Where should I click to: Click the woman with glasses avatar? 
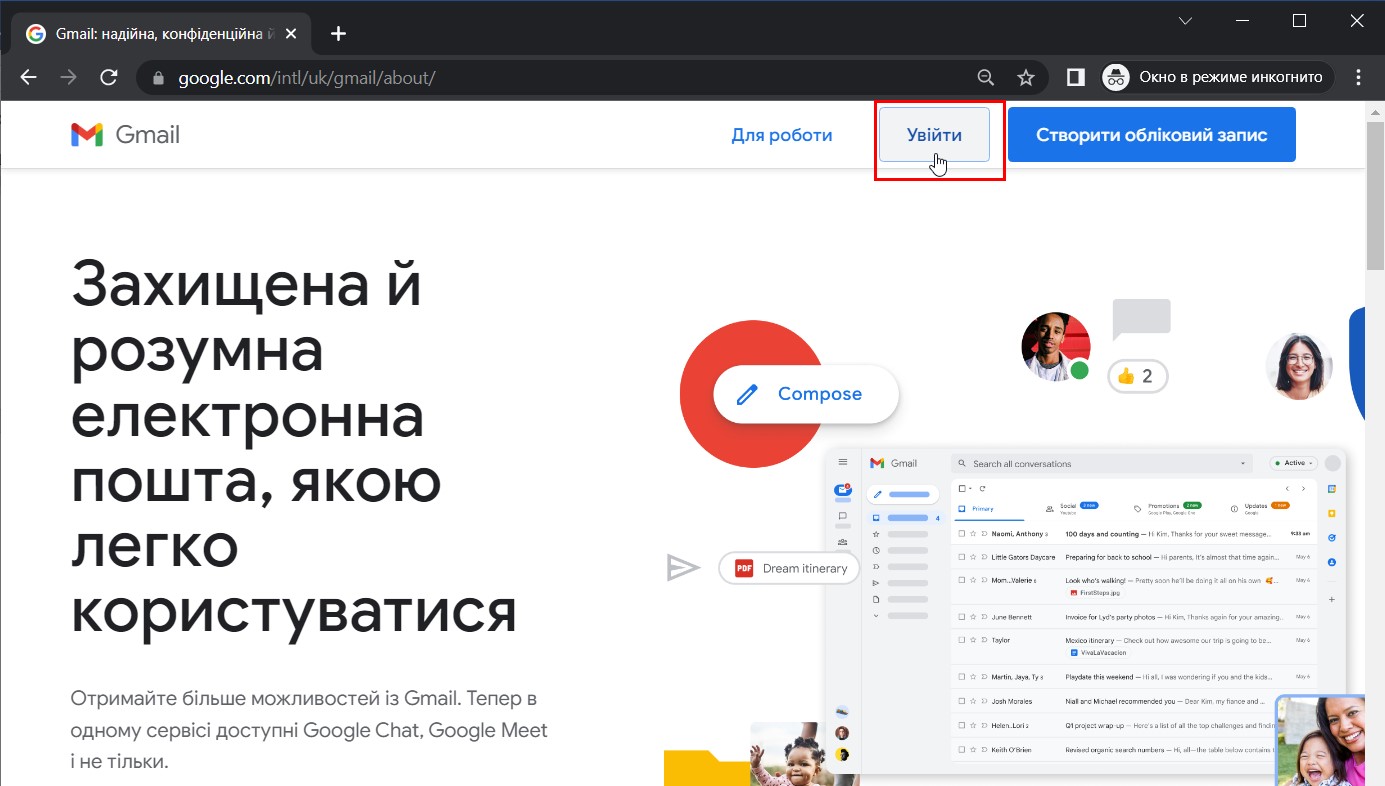1299,366
